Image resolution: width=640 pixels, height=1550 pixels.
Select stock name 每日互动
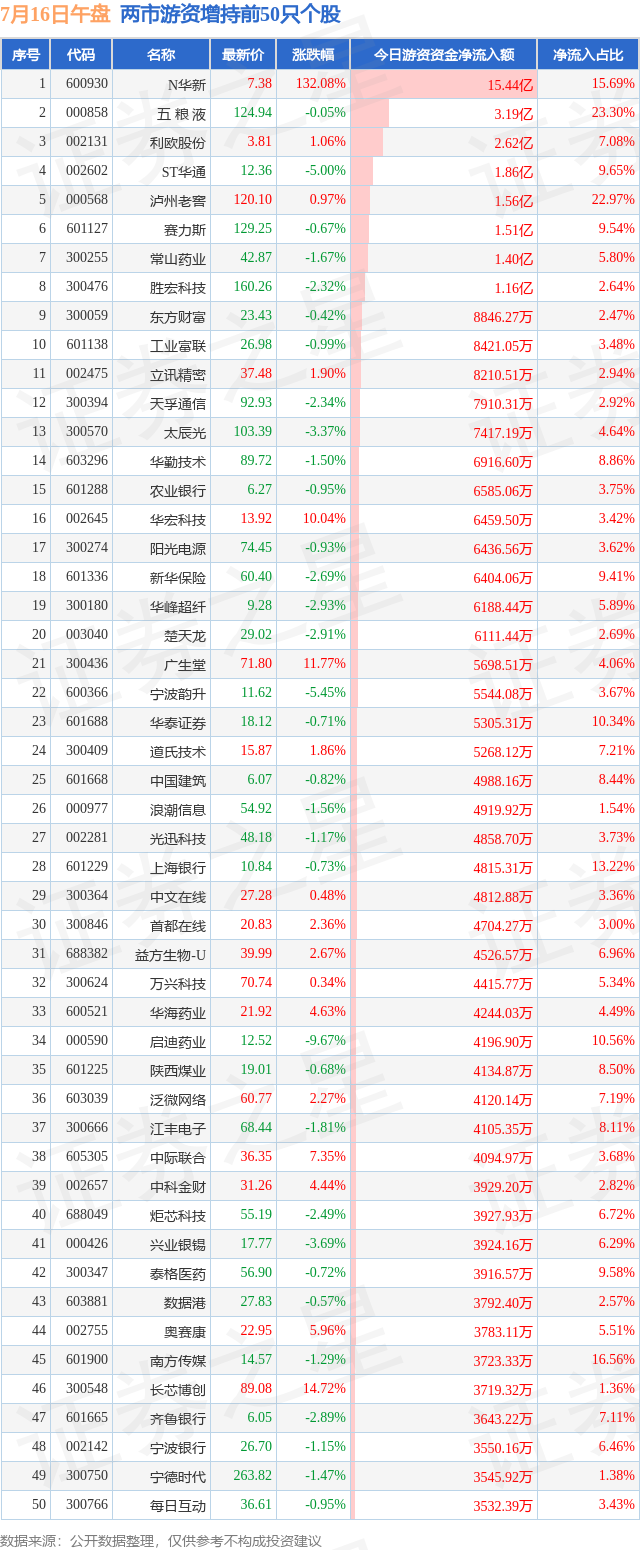tap(178, 1505)
